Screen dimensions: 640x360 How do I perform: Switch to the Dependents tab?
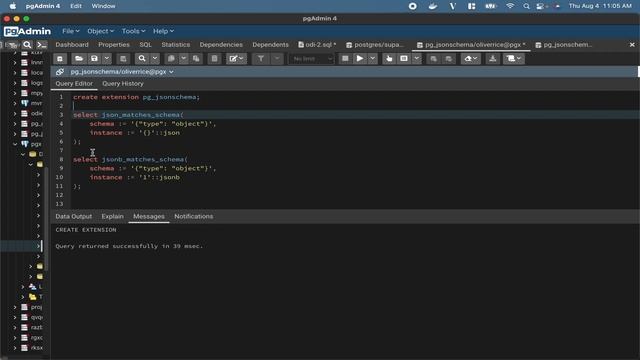270,44
